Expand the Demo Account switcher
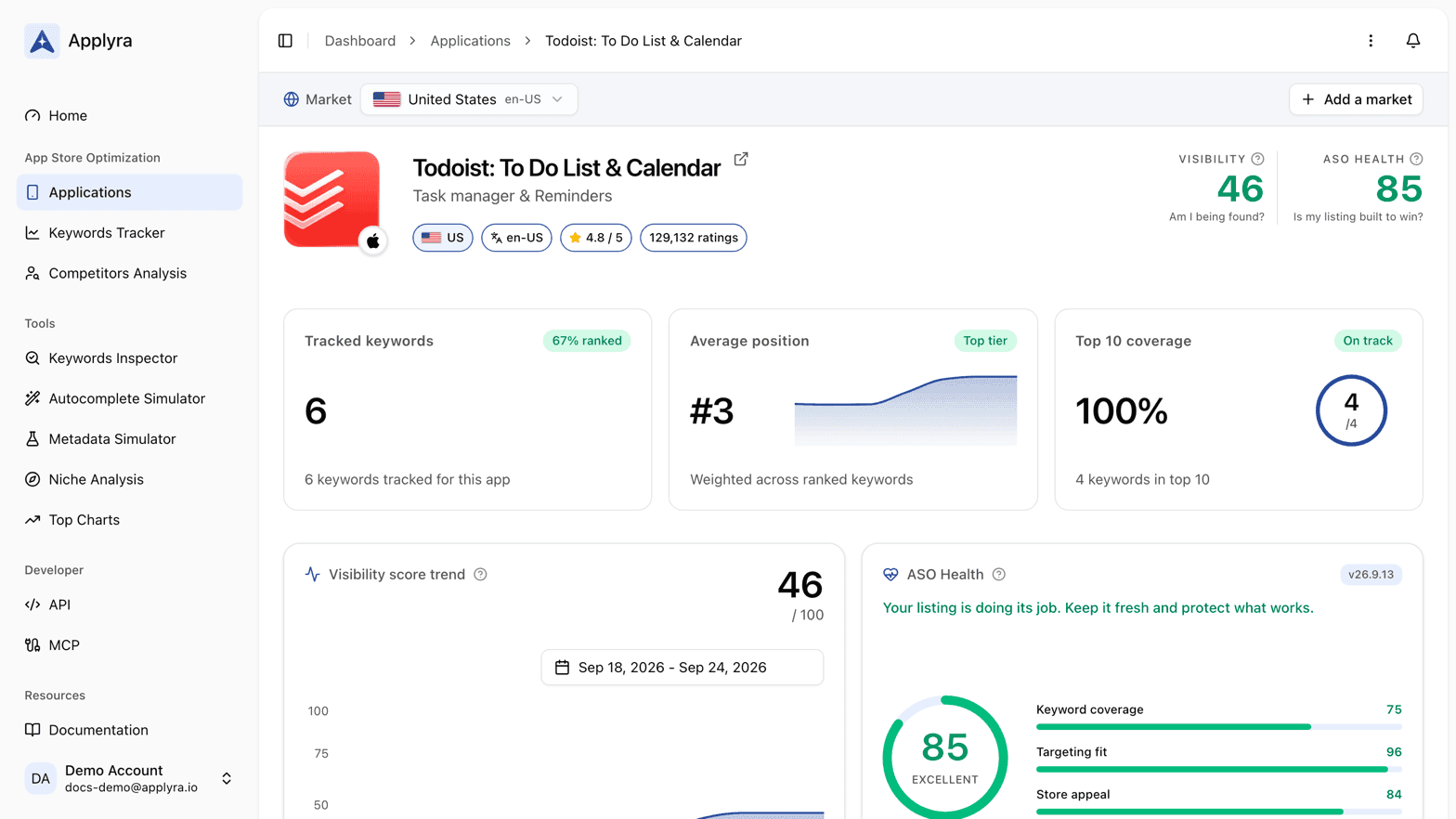 coord(129,778)
